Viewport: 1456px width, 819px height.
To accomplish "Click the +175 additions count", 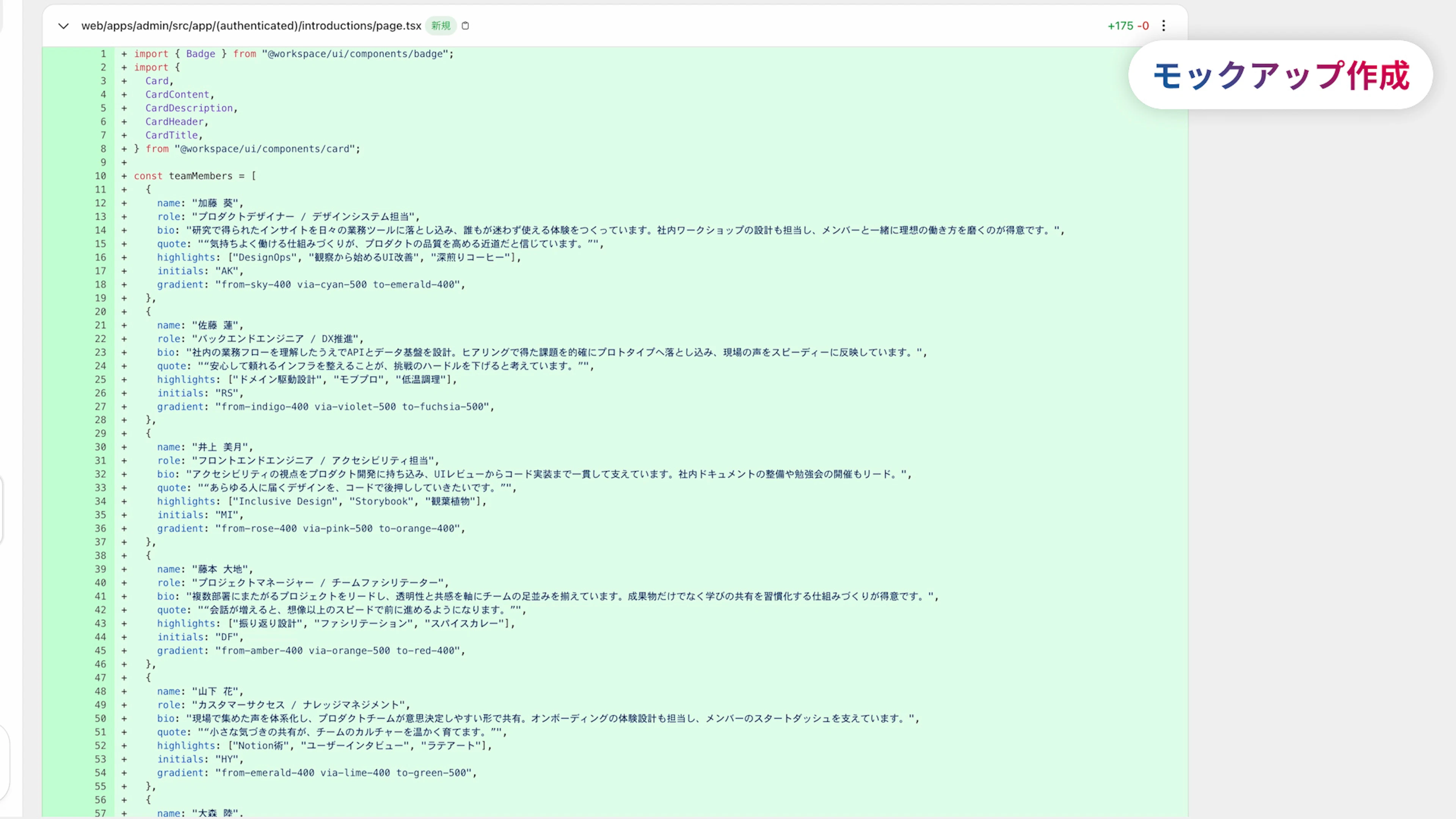I will pyautogui.click(x=1120, y=25).
